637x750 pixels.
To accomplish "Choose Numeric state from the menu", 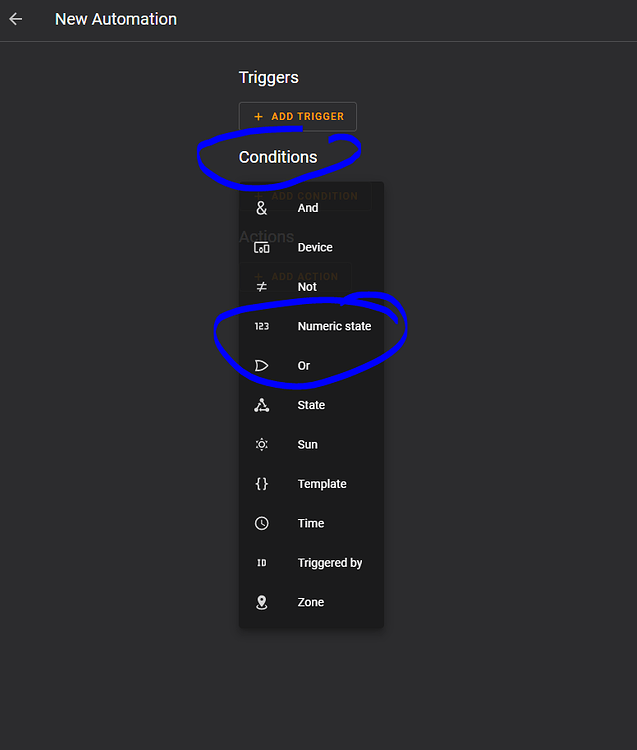I will point(334,326).
